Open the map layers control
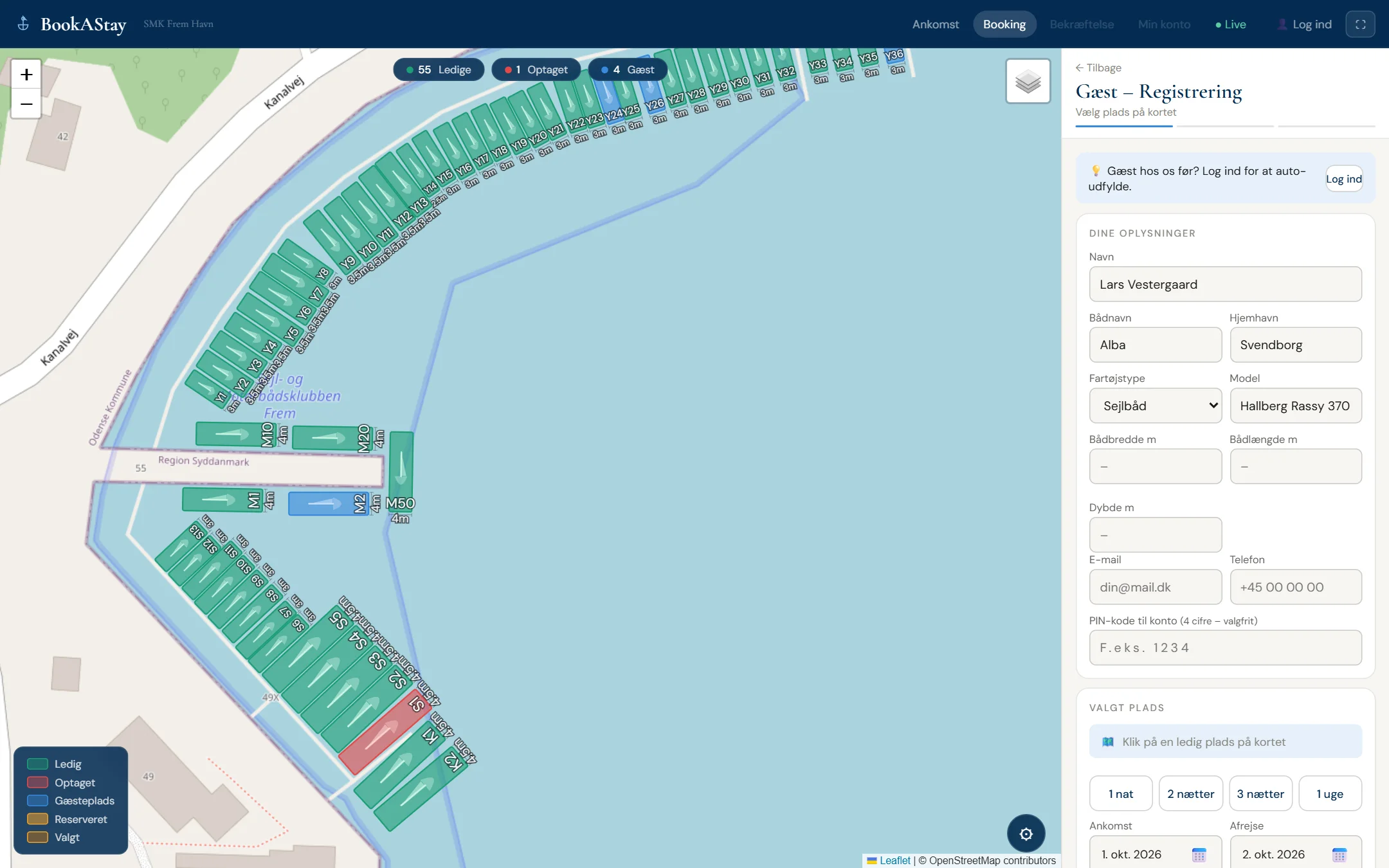 1028,81
